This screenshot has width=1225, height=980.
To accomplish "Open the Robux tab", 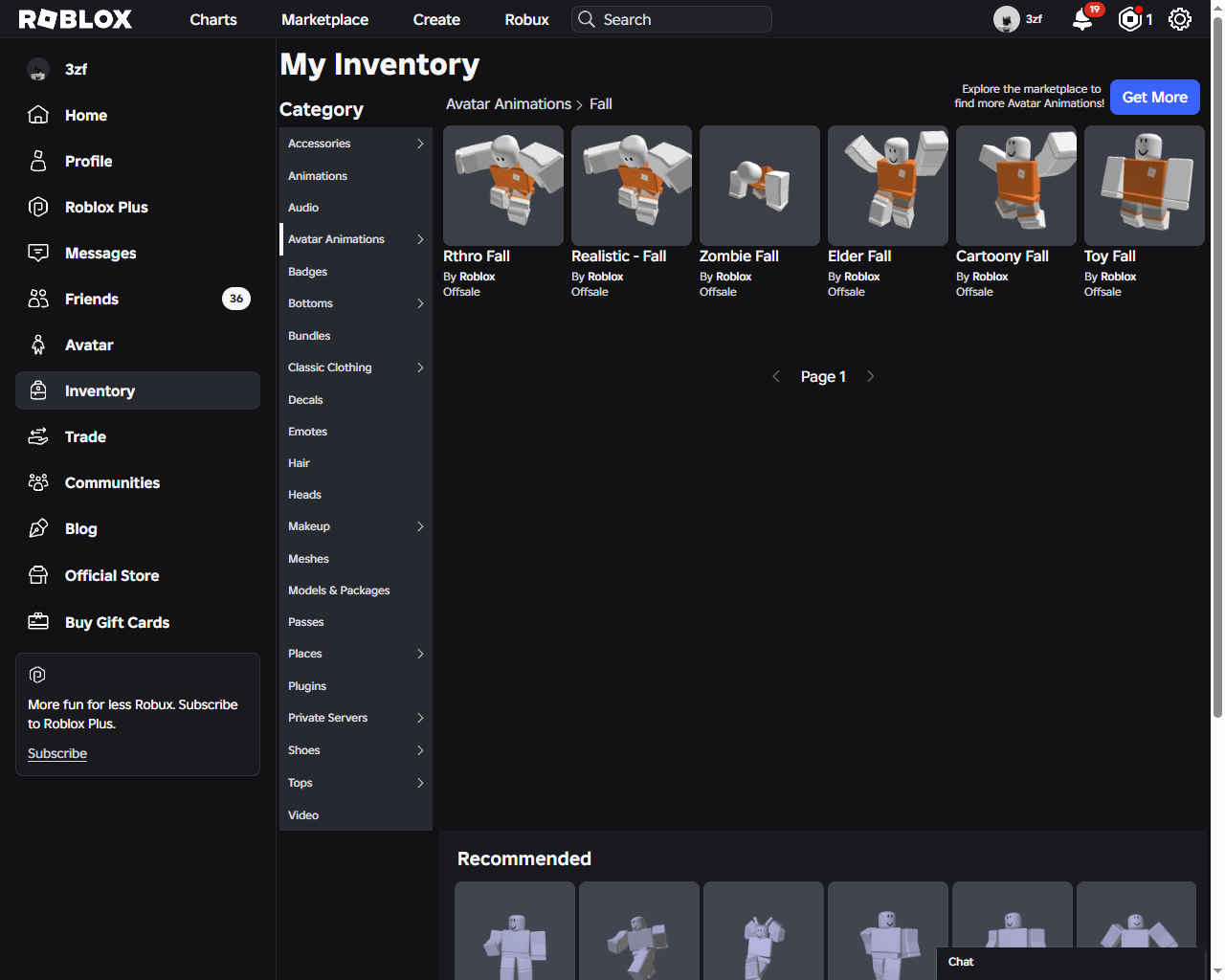I will [x=526, y=19].
